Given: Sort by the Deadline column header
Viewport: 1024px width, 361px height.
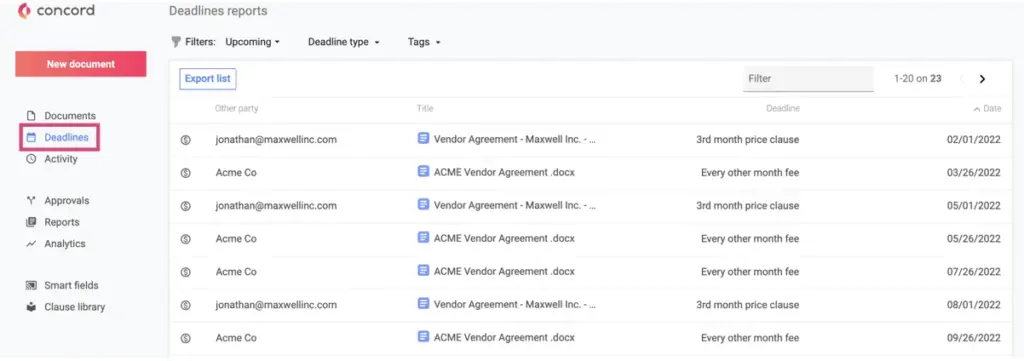Looking at the screenshot, I should [782, 108].
